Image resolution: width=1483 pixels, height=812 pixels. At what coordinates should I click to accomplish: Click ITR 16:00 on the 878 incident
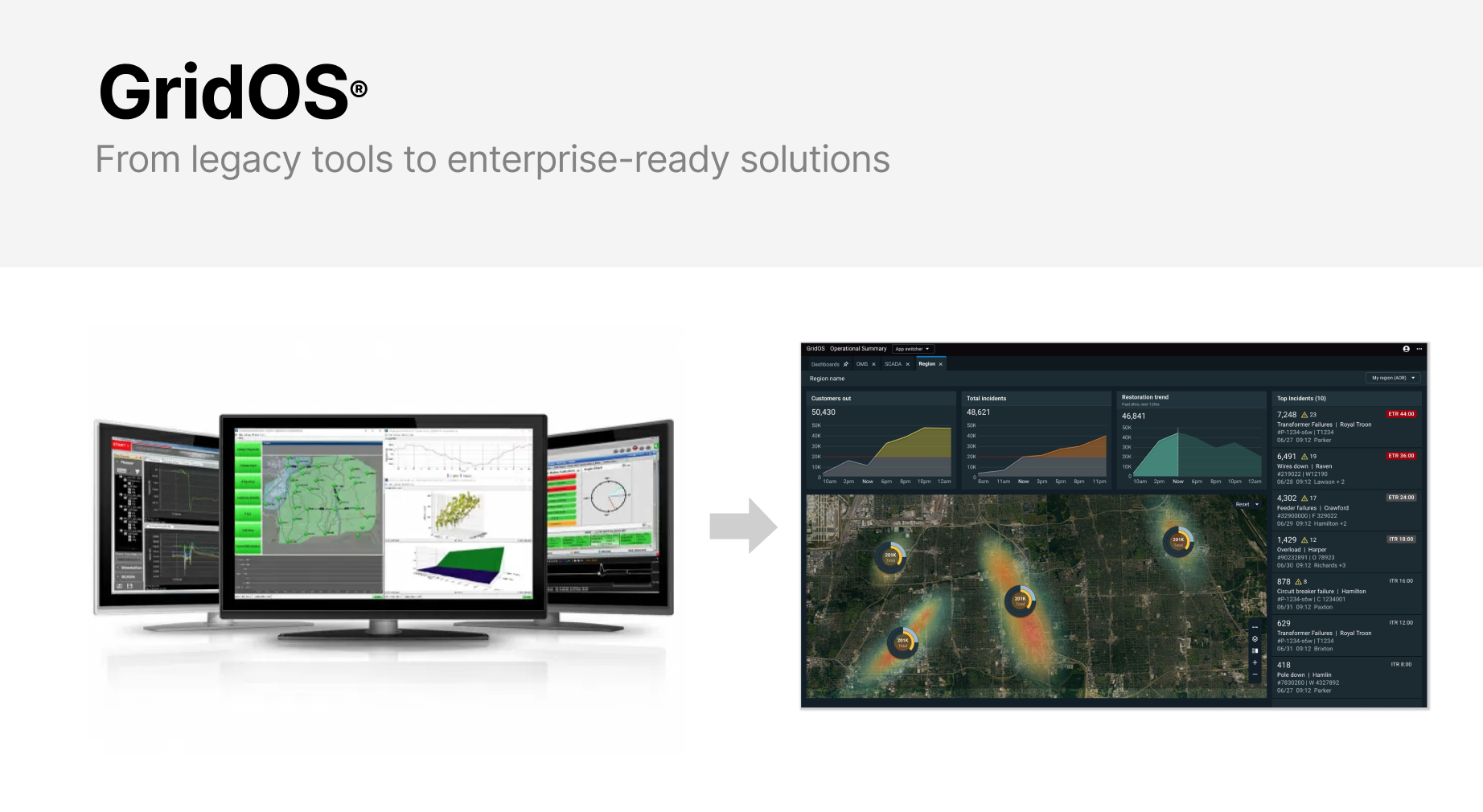(x=1401, y=581)
